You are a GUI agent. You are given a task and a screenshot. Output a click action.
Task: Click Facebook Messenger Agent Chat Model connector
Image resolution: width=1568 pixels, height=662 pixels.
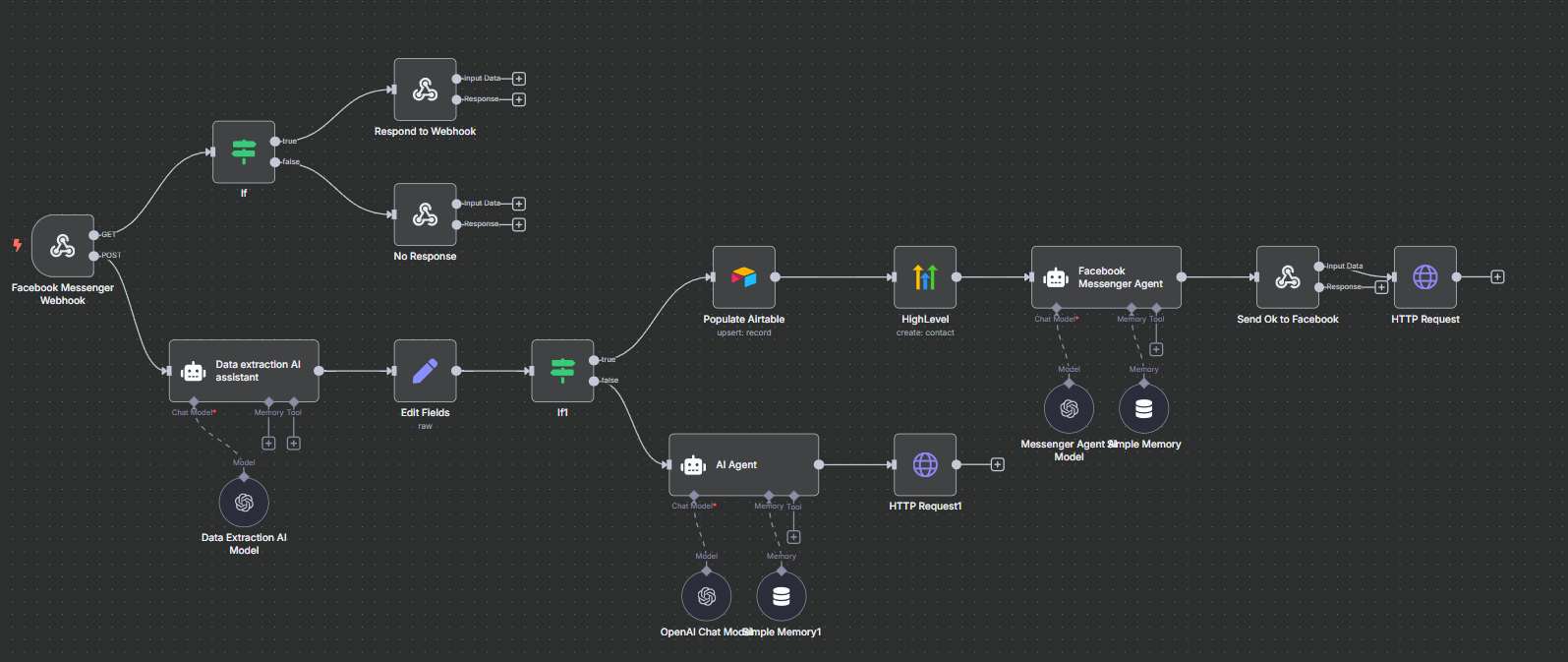pyautogui.click(x=1057, y=309)
